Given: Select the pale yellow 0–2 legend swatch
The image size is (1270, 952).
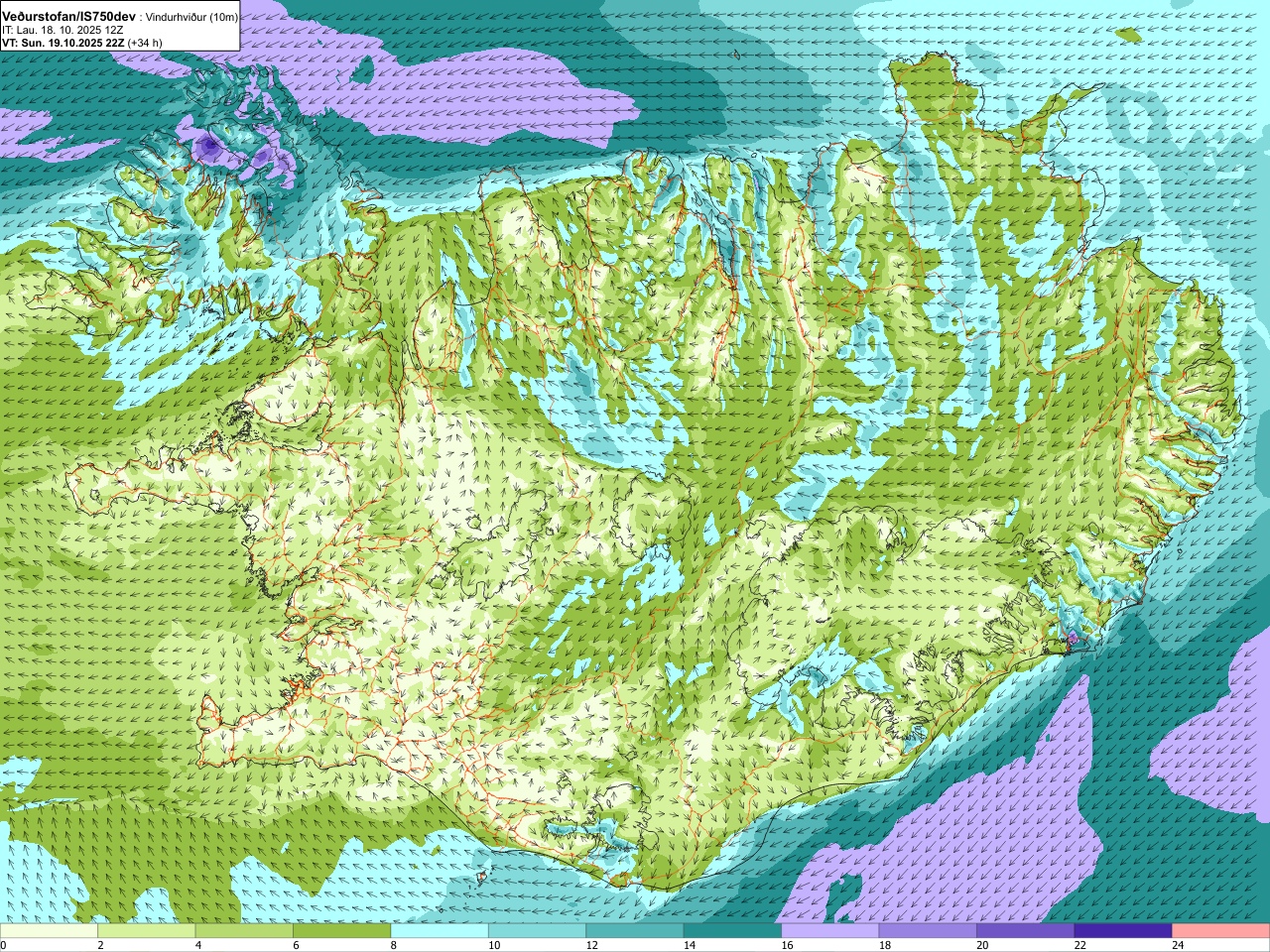Looking at the screenshot, I should 49,931.
